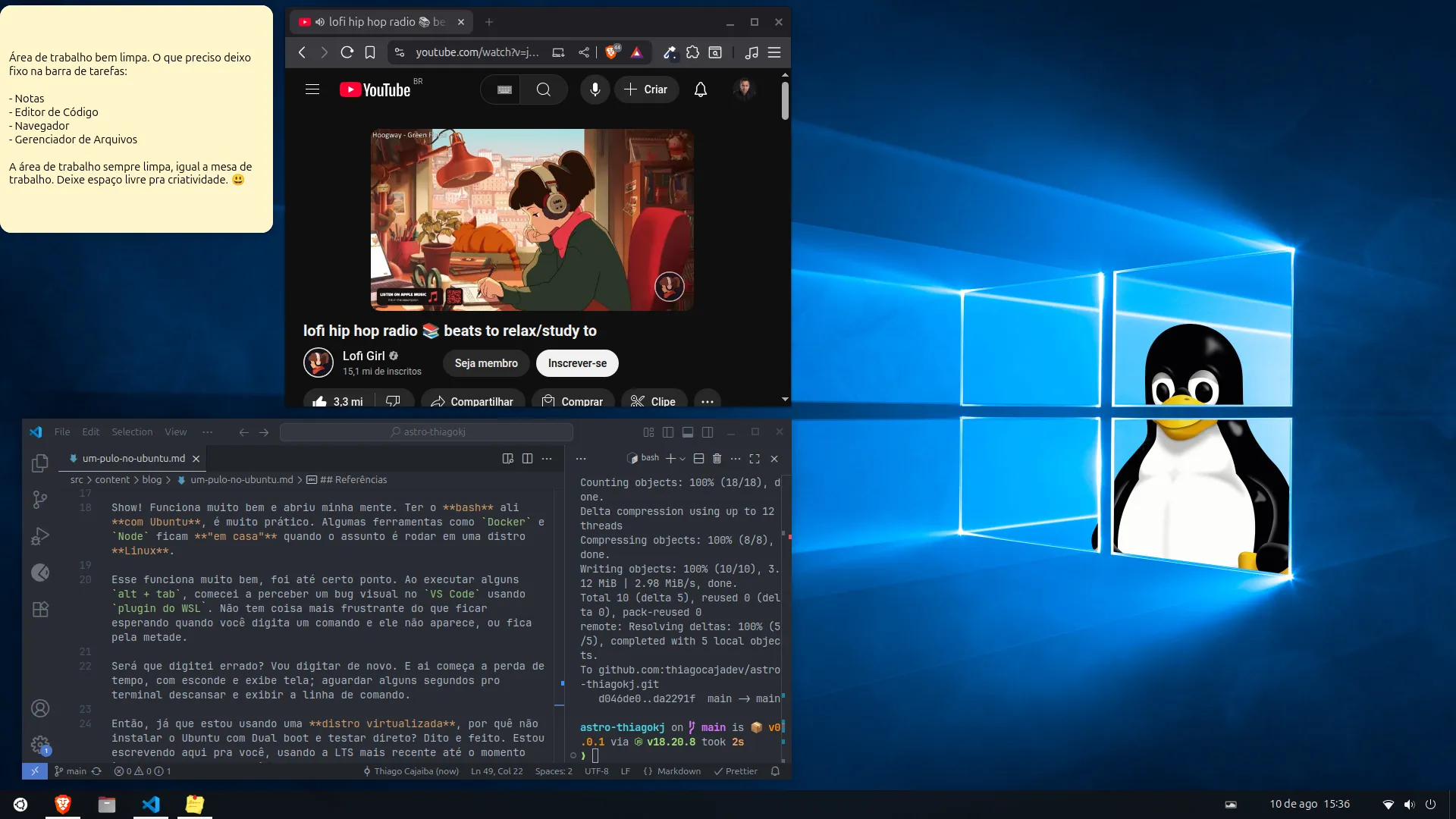Open the Selection menu in VS Code

[132, 431]
